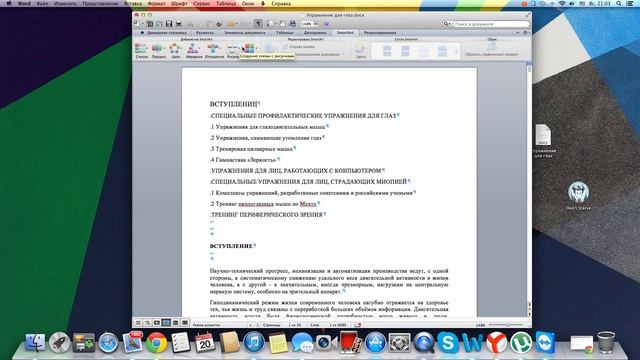This screenshot has width=640, height=360.
Task: Click heading .ТРЕНИНГ ПЕРИФЕРИЧЕСКОГО ЗРЕНИЯ in document
Action: point(267,214)
